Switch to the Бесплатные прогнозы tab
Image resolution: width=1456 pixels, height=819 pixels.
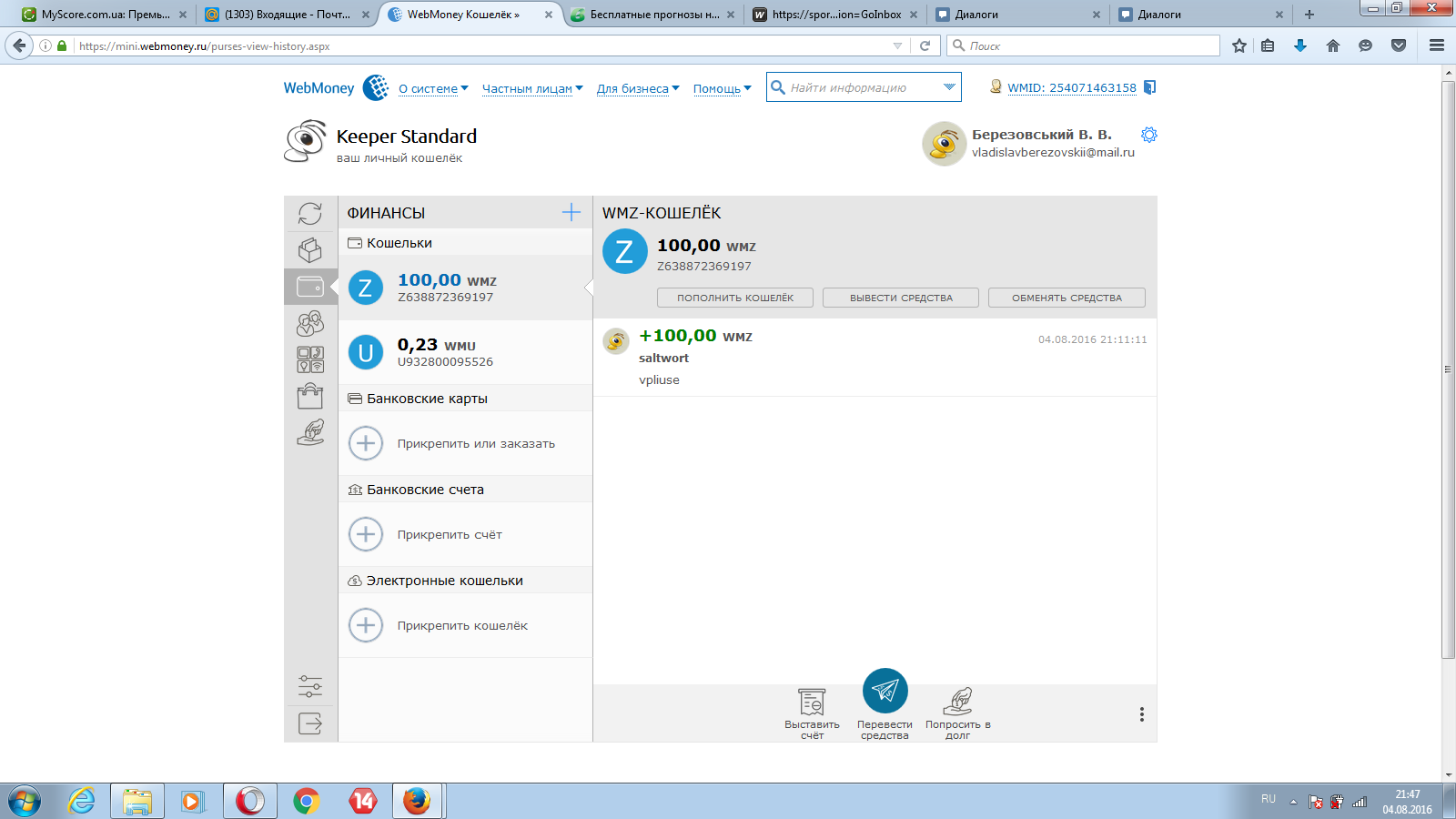point(653,15)
